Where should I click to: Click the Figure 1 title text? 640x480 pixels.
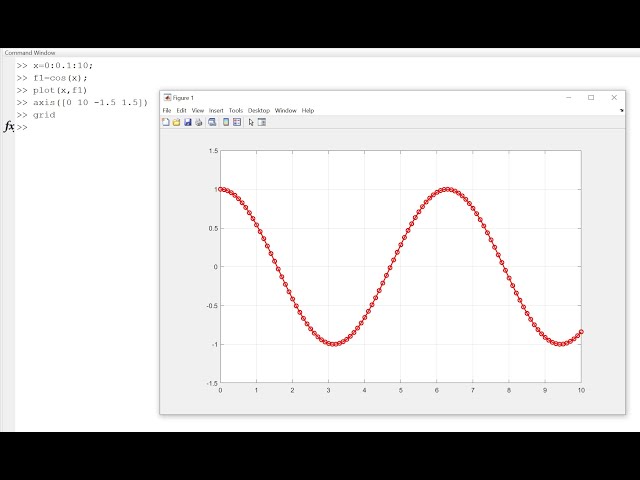[183, 98]
